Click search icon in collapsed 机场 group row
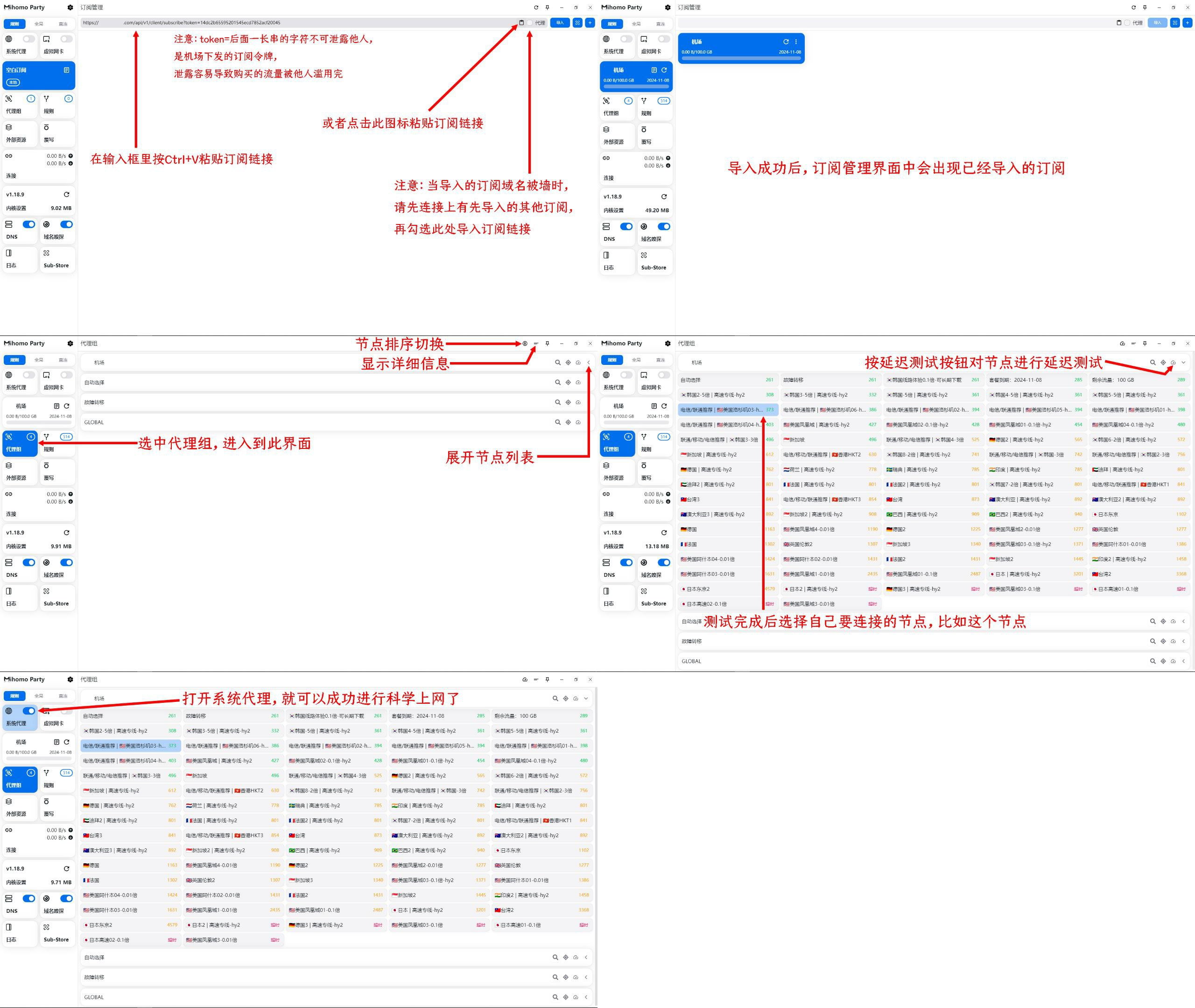Image resolution: width=1195 pixels, height=1008 pixels. [x=557, y=362]
